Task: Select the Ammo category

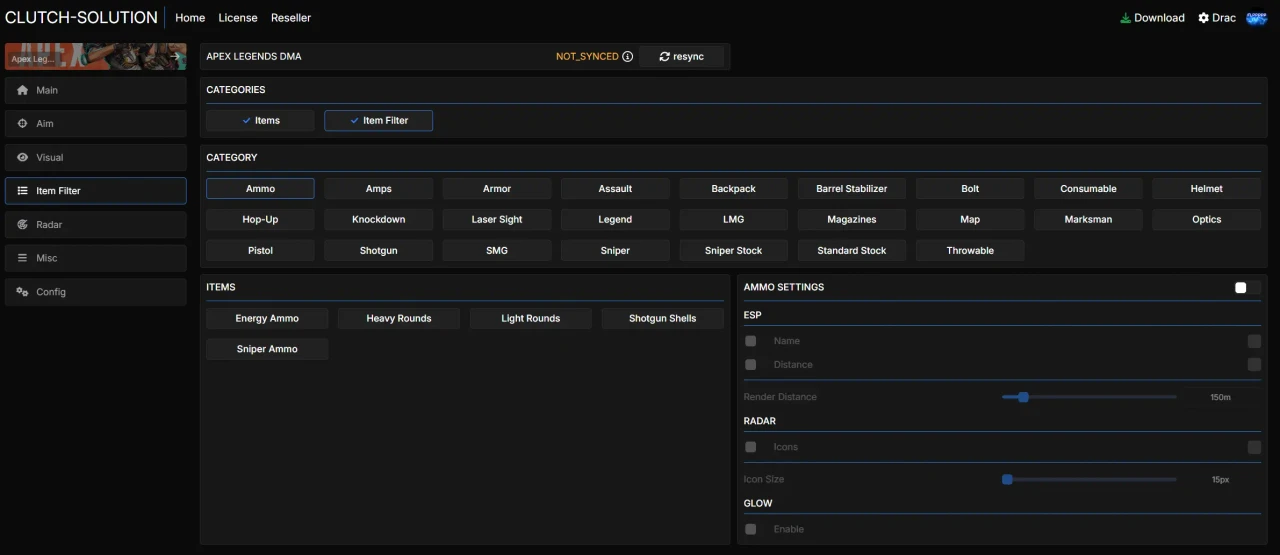Action: click(260, 189)
